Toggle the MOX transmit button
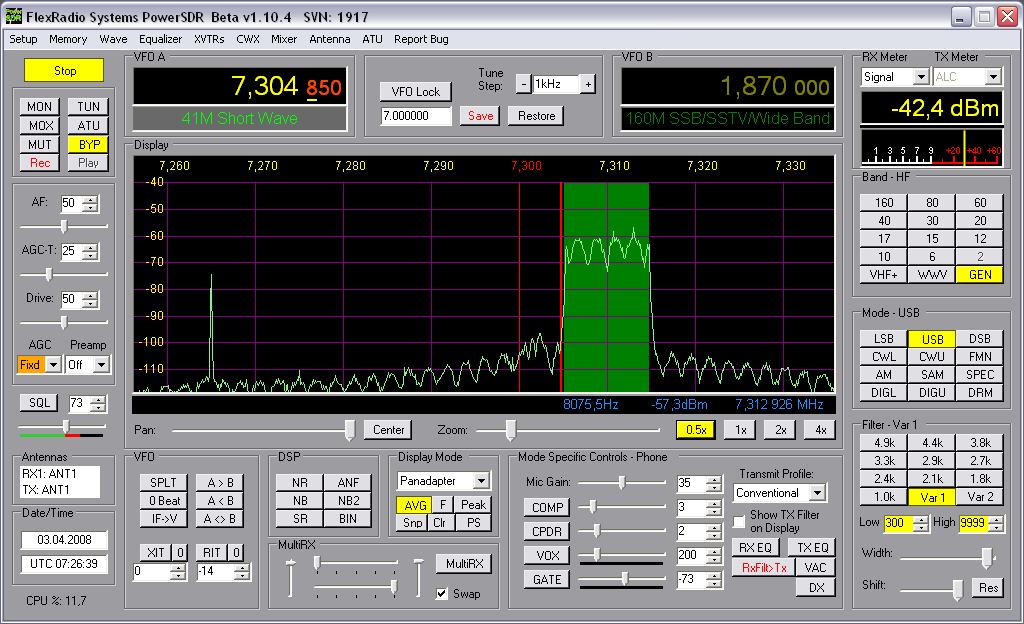 pos(40,125)
